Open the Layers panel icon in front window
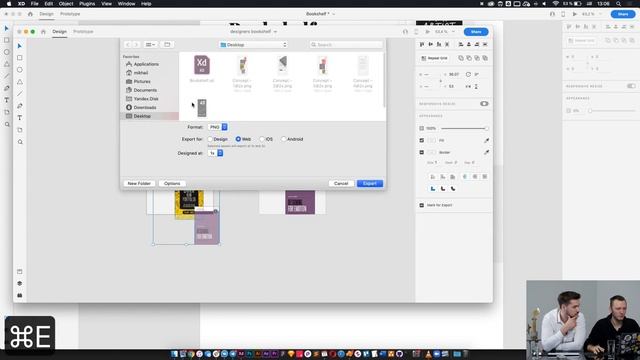 point(20,283)
